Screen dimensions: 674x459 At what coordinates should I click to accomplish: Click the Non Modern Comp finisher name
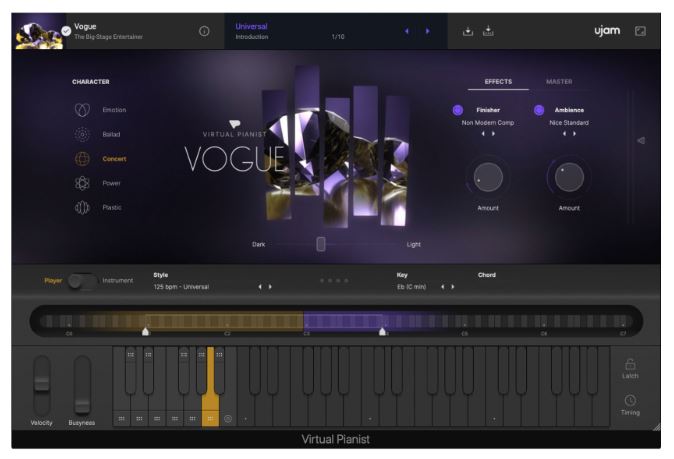pos(488,122)
